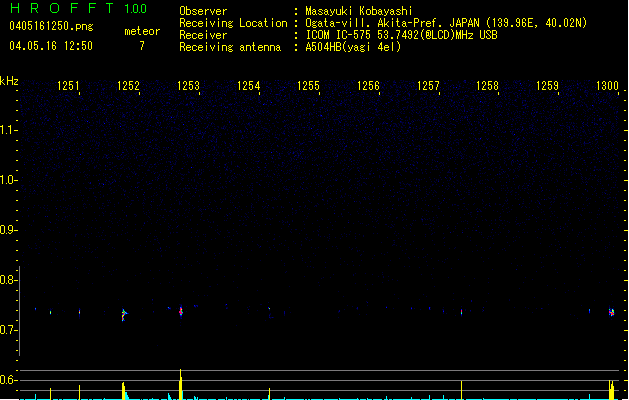The width and height of the screenshot is (629, 400).
Task: Click the 1255 time axis marker
Action: pyautogui.click(x=308, y=86)
